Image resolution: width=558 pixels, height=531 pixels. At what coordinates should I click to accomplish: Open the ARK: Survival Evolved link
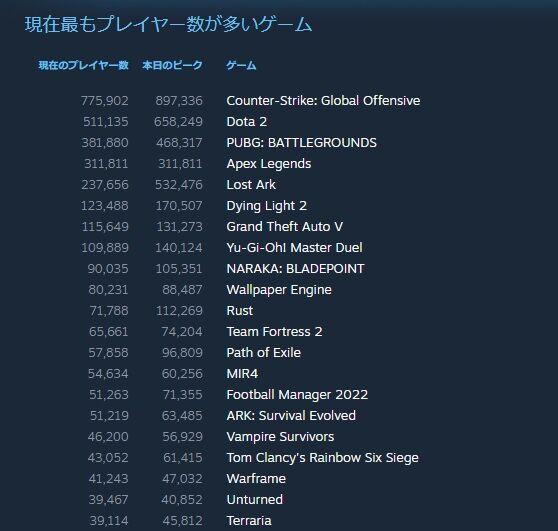click(291, 416)
